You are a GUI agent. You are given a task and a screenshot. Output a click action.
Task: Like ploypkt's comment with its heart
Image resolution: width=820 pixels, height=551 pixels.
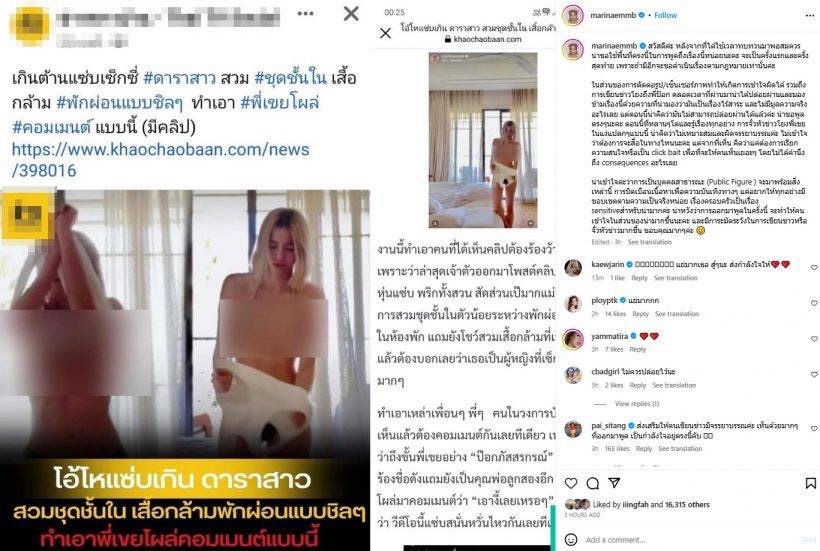point(814,303)
